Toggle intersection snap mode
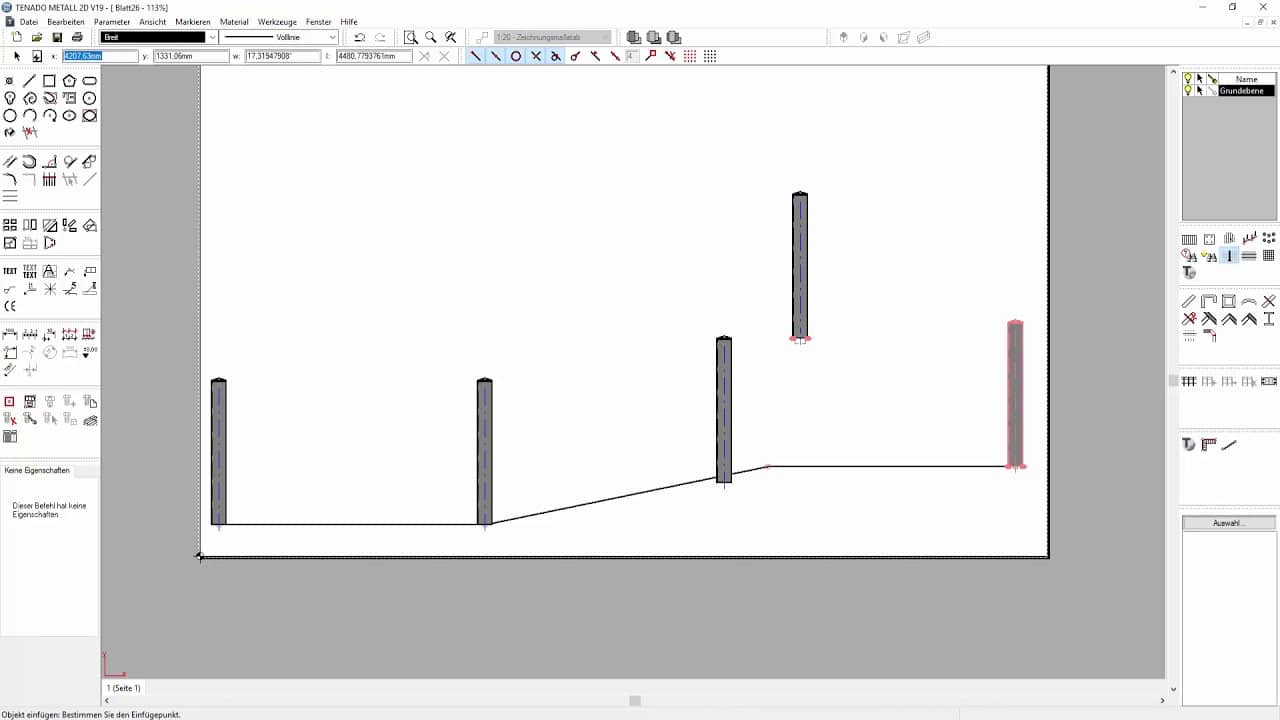Viewport: 1280px width, 720px height. pyautogui.click(x=536, y=56)
